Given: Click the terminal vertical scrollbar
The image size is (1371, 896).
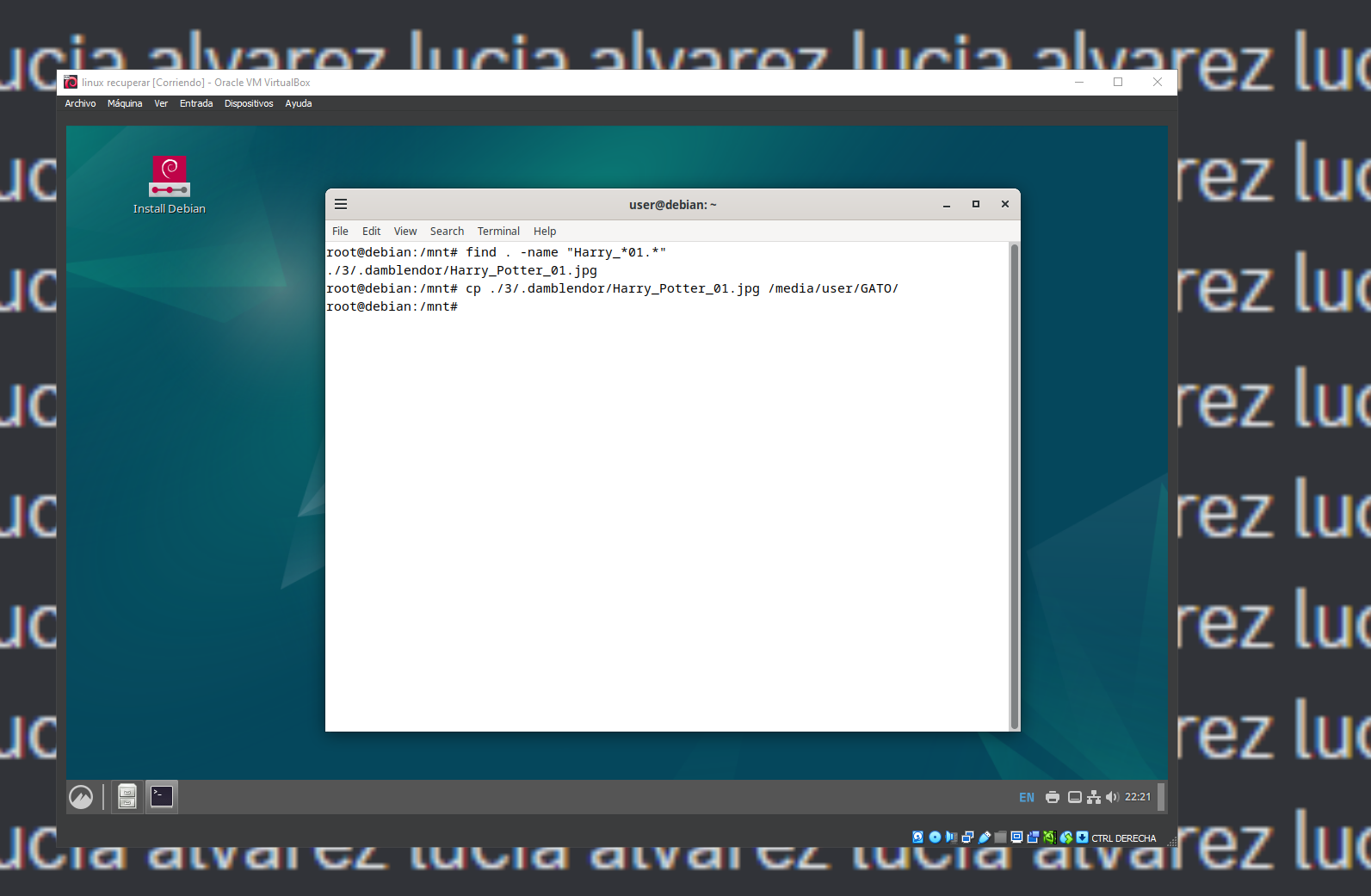Looking at the screenshot, I should 1015,486.
